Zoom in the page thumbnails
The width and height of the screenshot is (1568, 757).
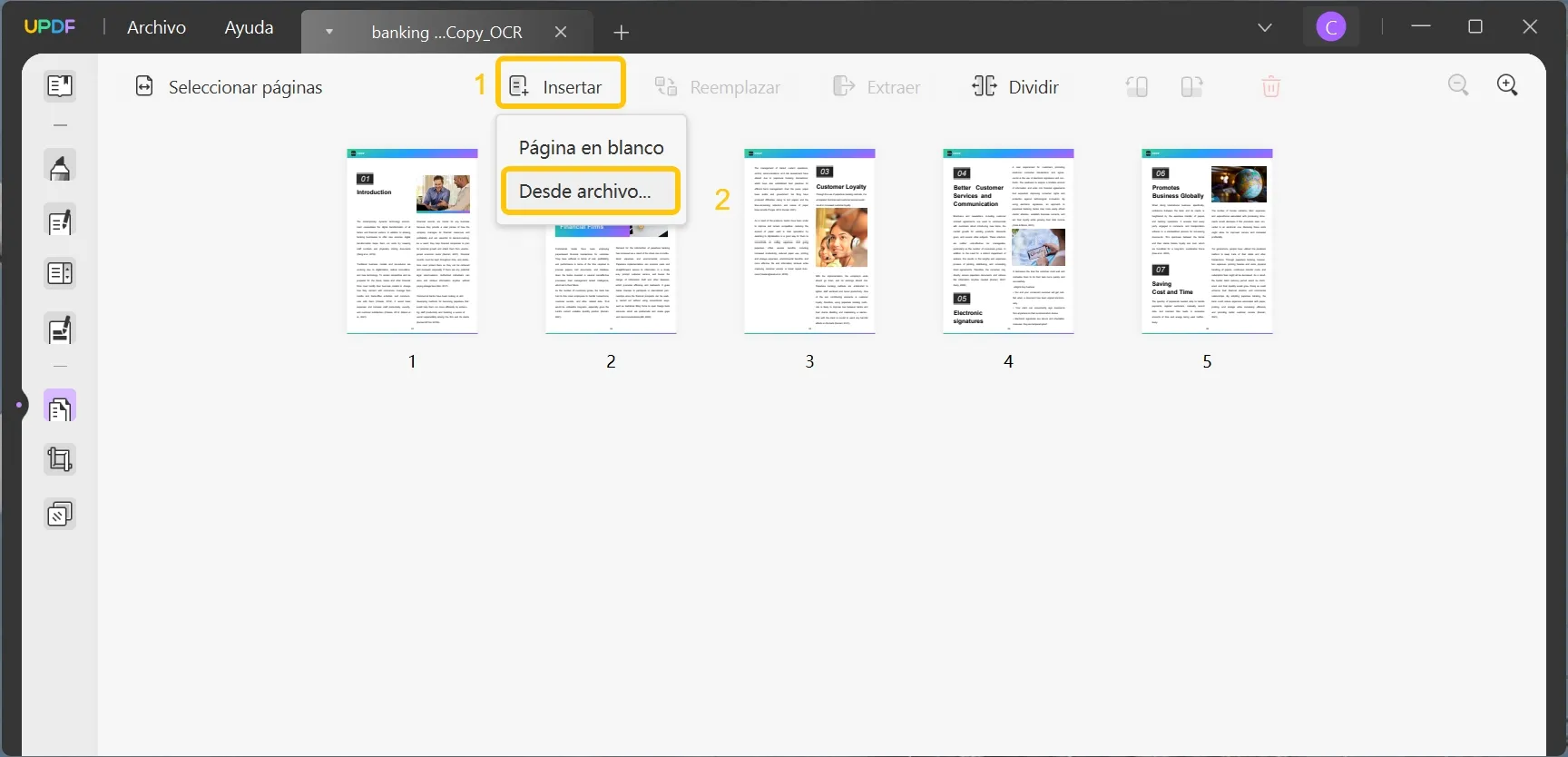click(1507, 85)
